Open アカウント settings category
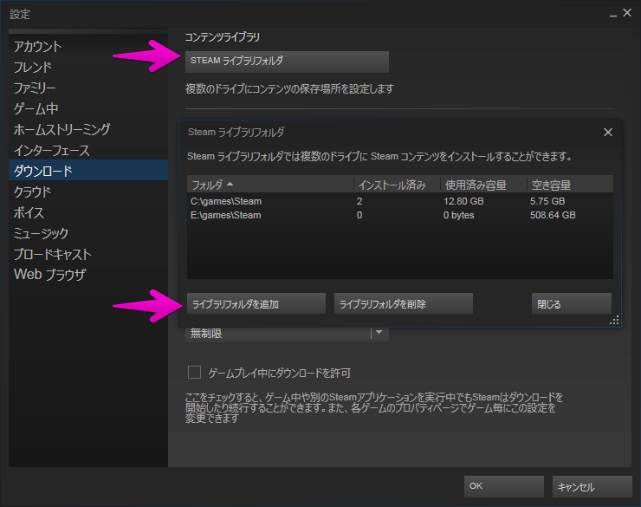Screen dimensions: 641x507 38,47
